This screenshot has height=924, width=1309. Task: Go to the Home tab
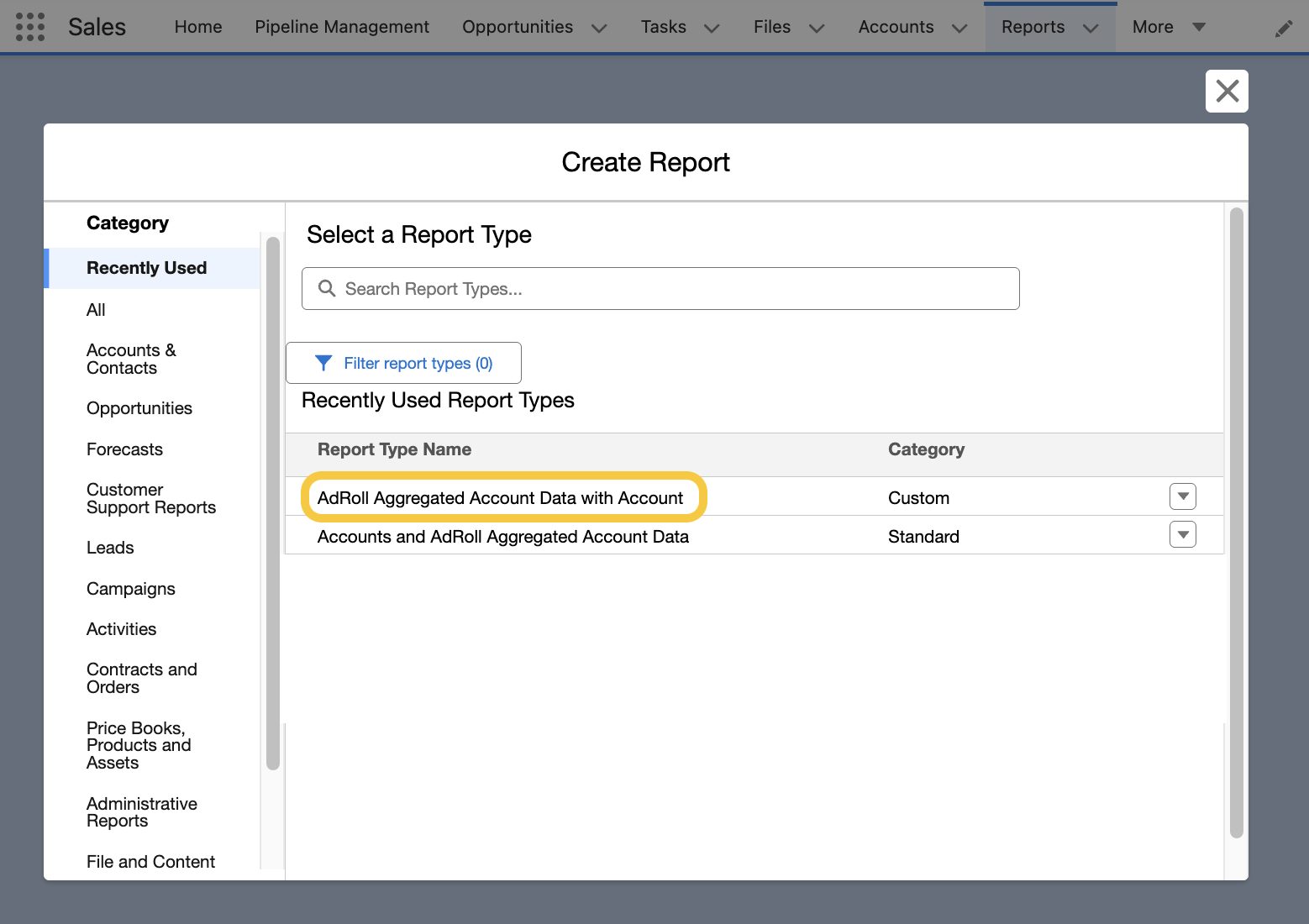click(198, 27)
